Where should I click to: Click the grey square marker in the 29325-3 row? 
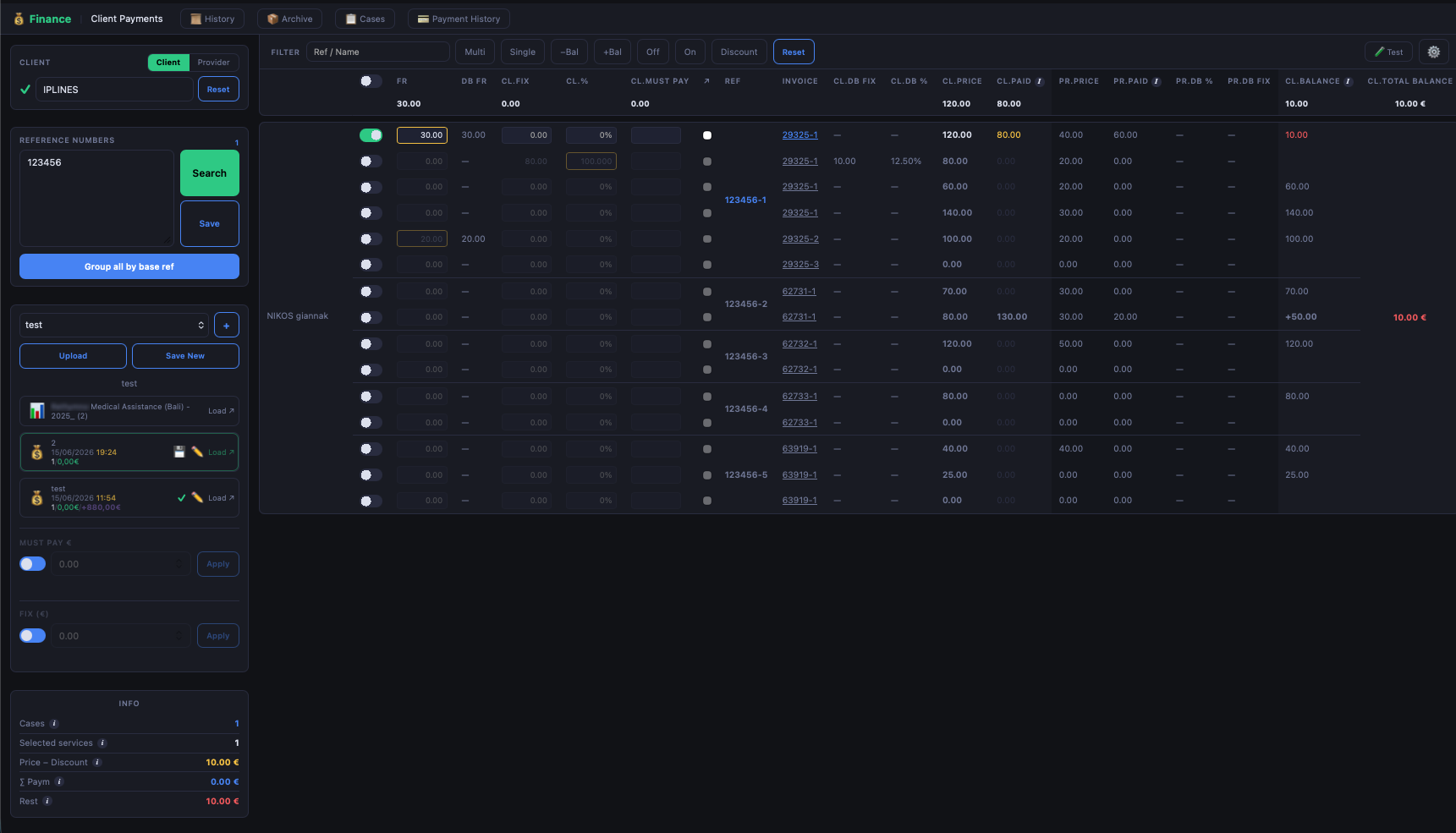(707, 265)
